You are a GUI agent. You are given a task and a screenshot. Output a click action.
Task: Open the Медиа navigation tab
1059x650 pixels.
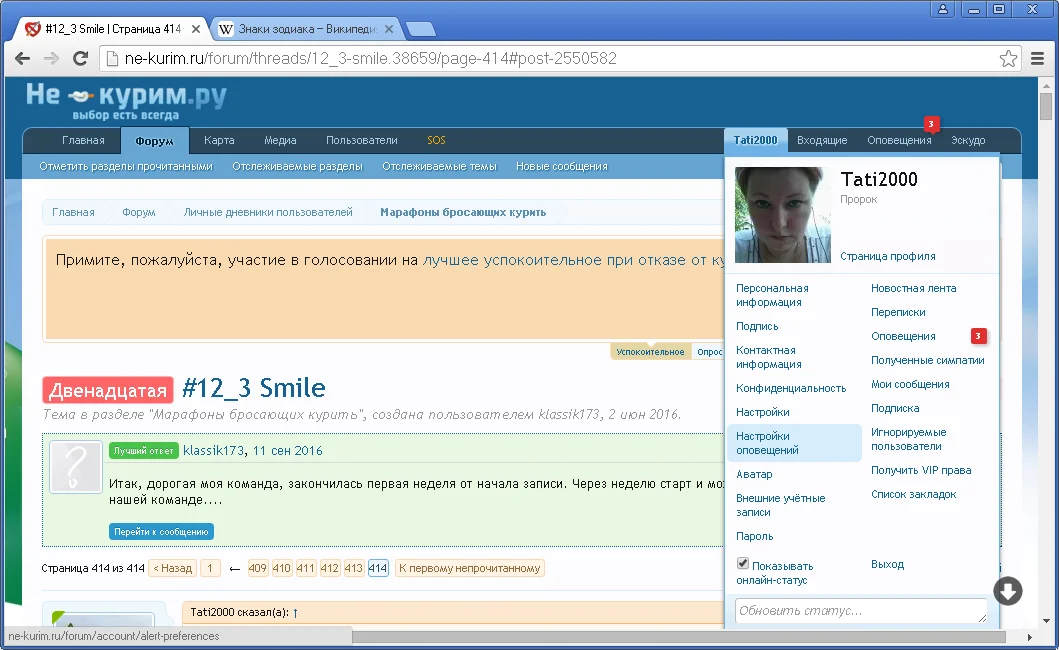click(280, 140)
